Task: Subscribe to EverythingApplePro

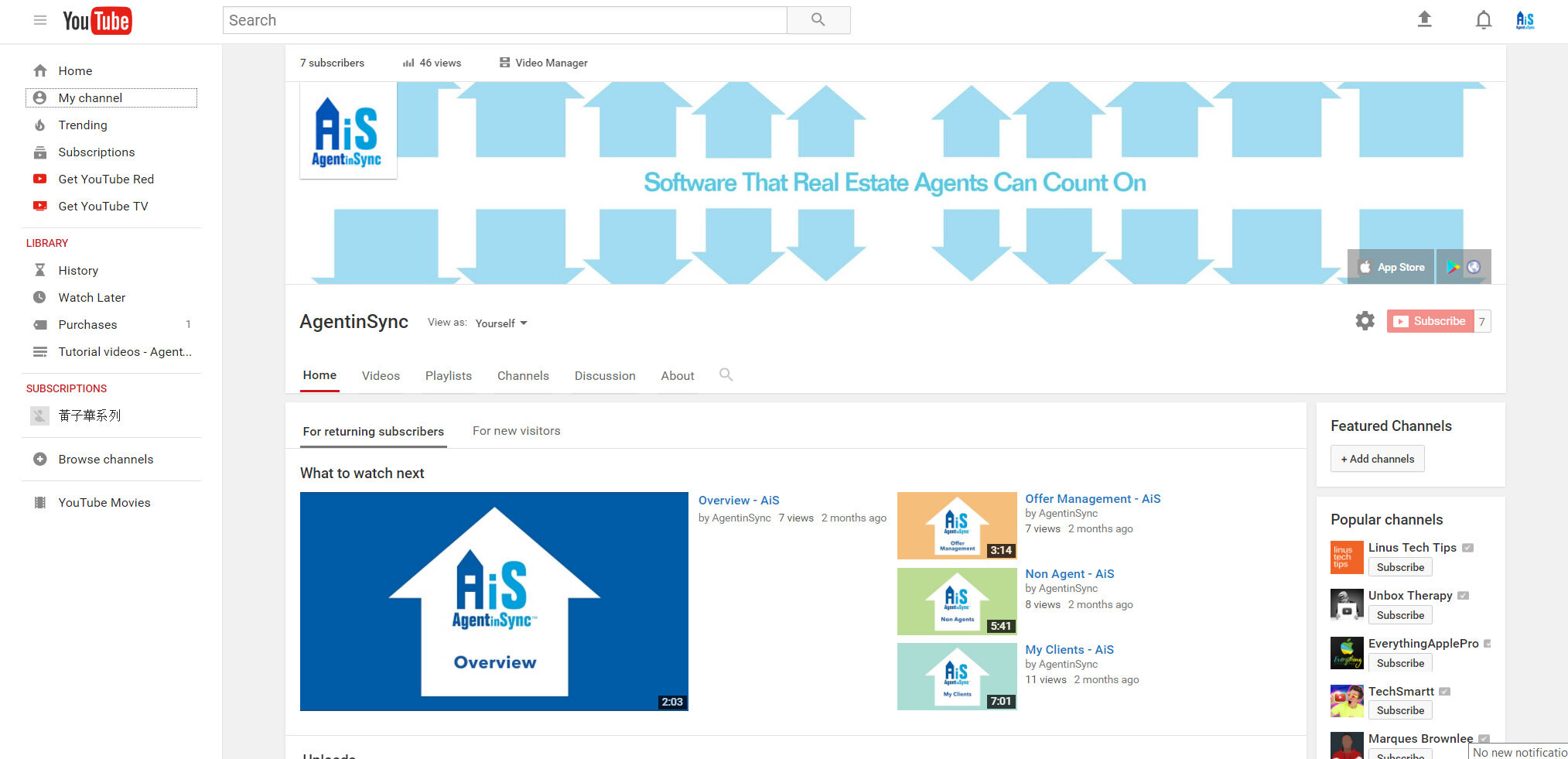Action: click(x=1400, y=663)
